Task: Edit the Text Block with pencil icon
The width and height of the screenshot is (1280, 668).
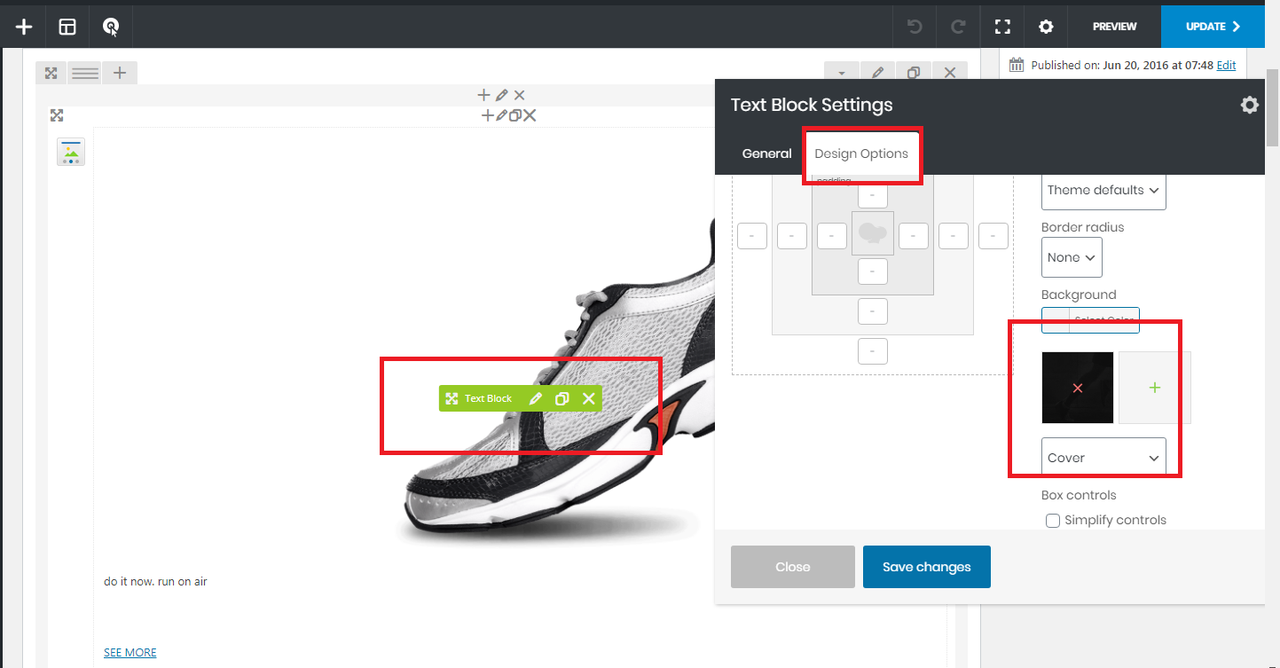Action: pos(536,399)
